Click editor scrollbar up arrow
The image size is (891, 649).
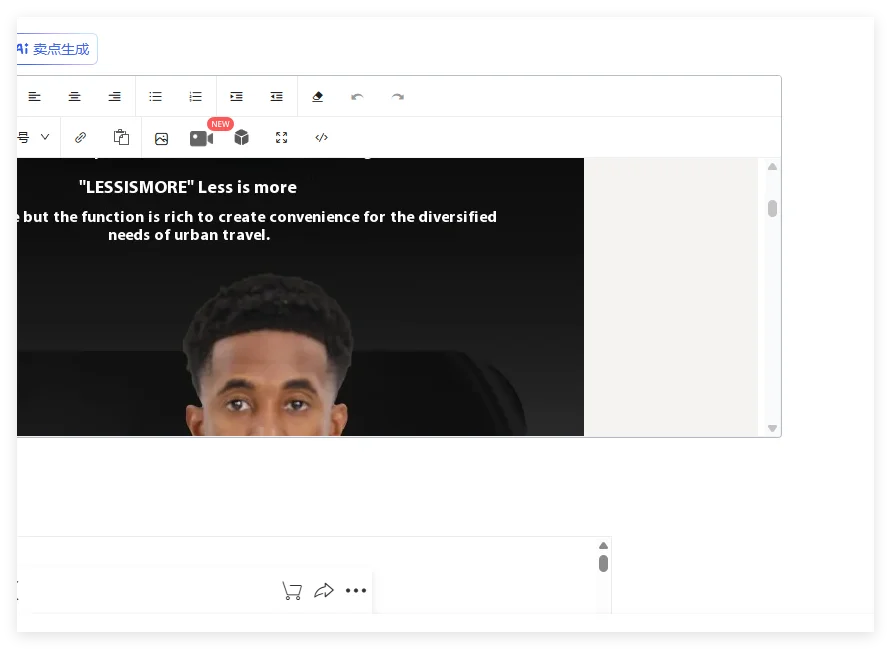coord(772,167)
